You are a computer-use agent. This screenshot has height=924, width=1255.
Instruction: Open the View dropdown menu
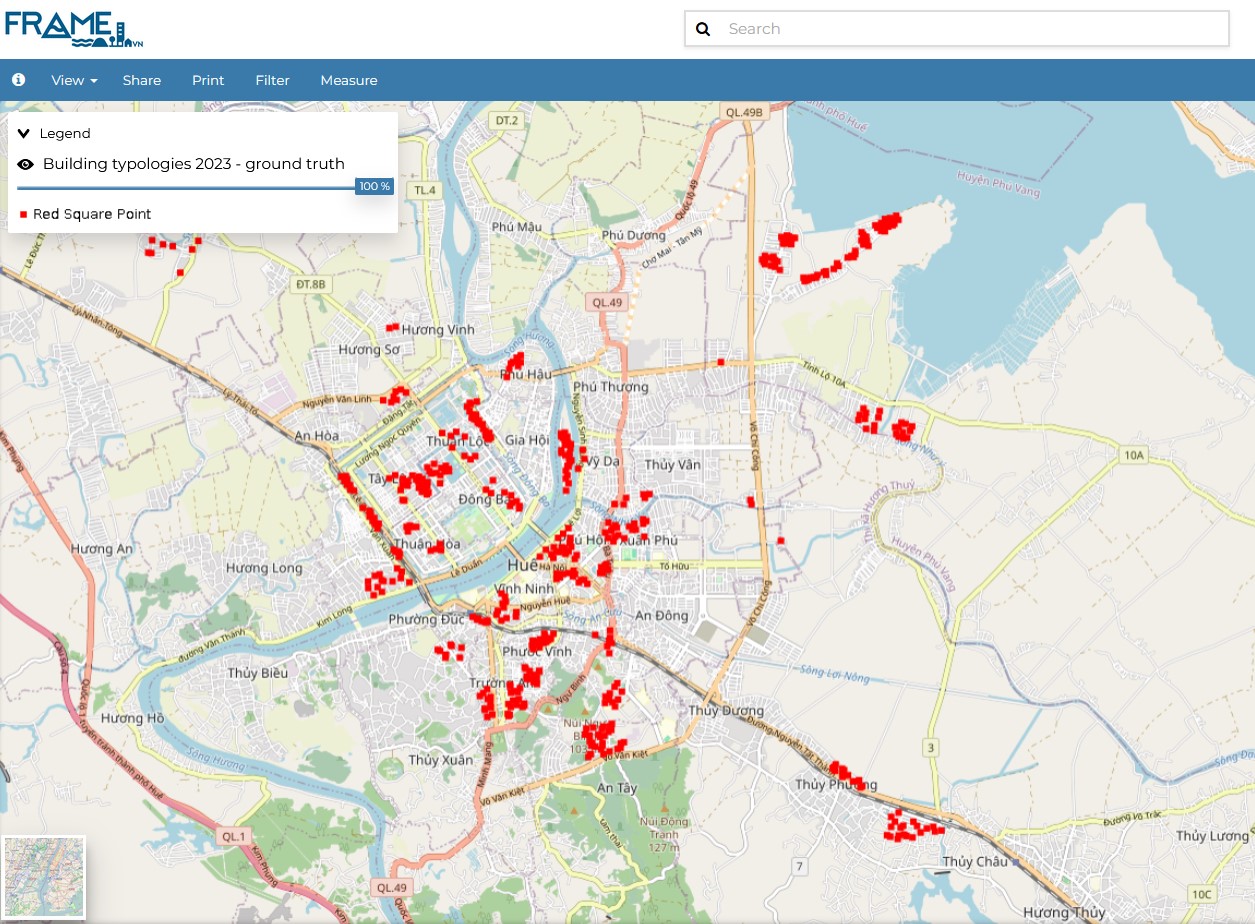[x=74, y=80]
